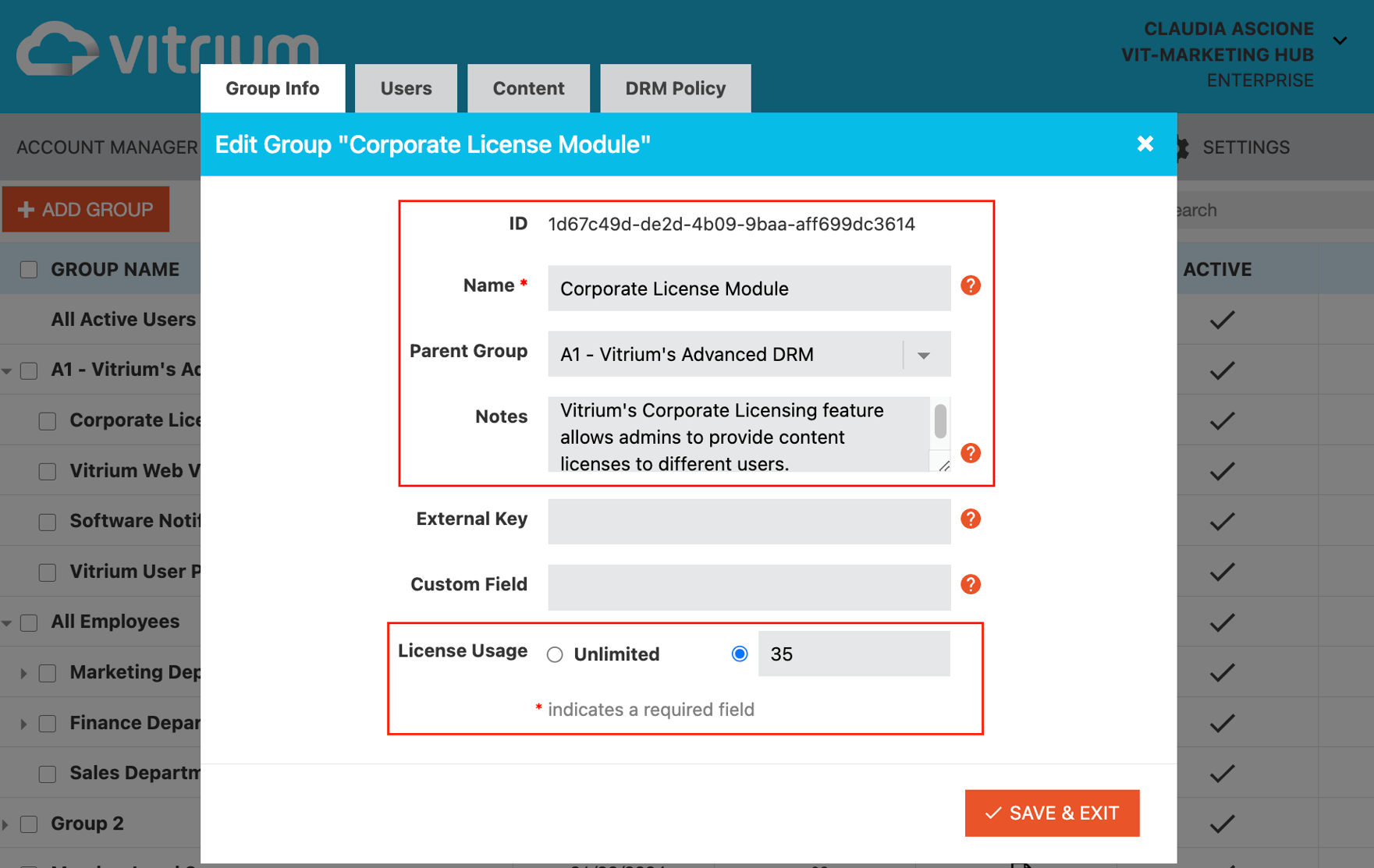The width and height of the screenshot is (1374, 868).
Task: Click the Active checkmark for Group 2
Action: (x=1222, y=823)
